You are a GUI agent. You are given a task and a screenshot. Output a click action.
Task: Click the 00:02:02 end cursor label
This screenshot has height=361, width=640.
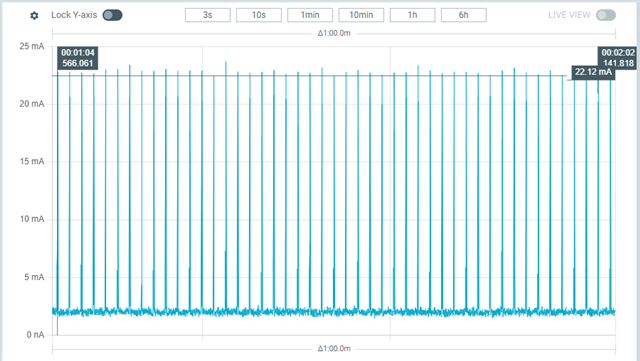tap(618, 58)
